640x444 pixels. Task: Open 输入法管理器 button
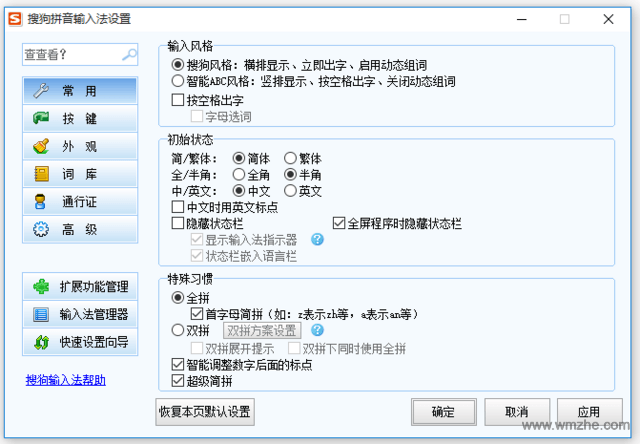click(80, 314)
